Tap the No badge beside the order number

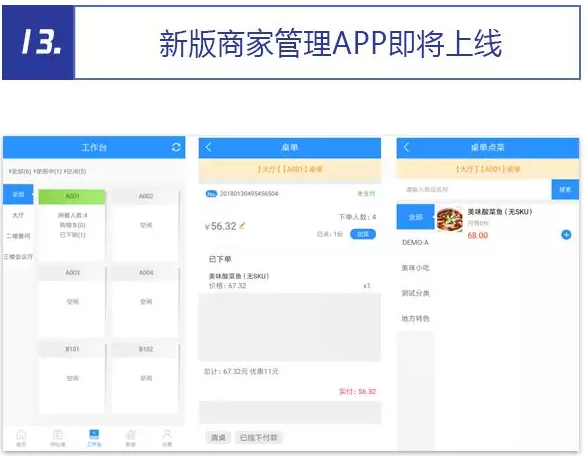pos(212,194)
